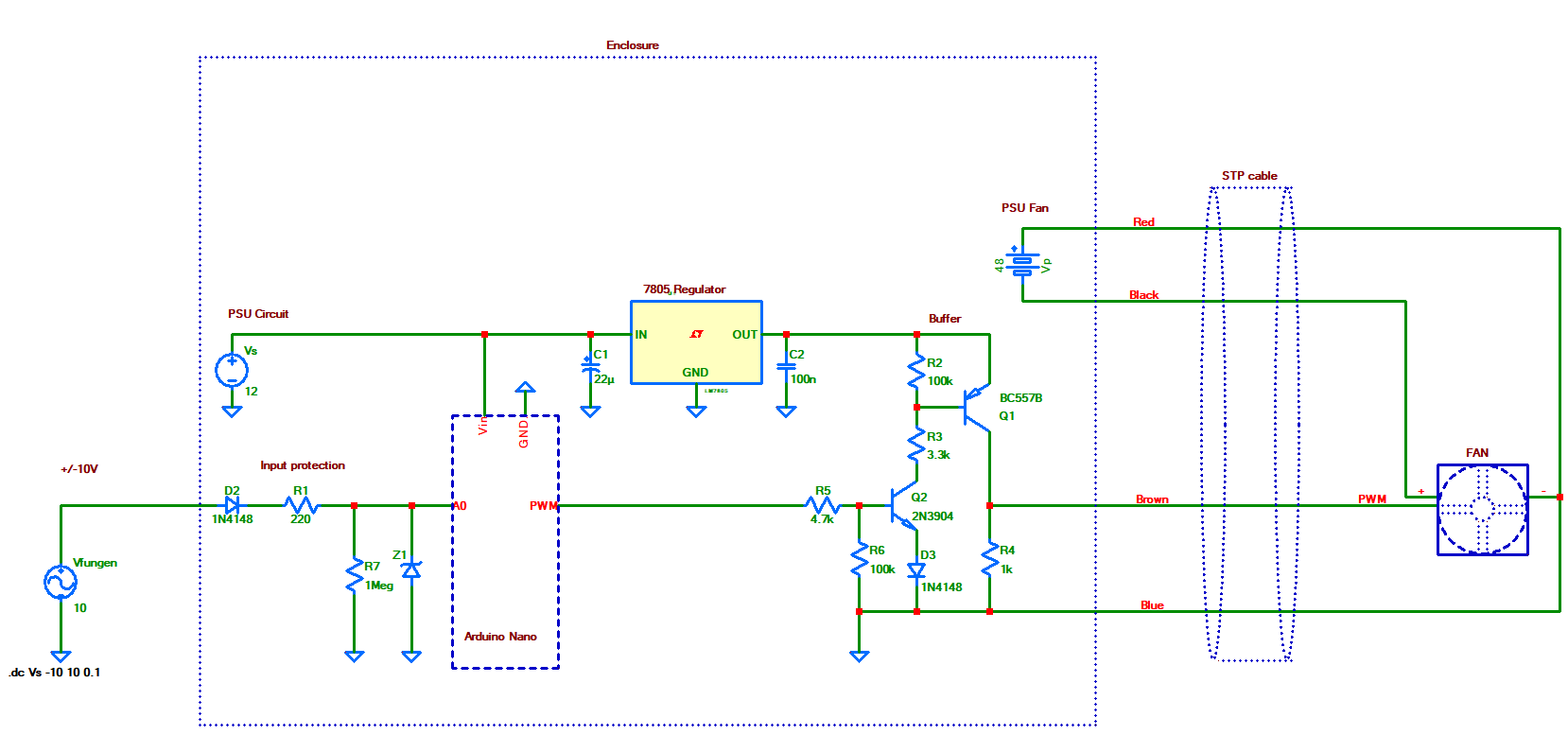Select the 10 value of Vfungen
The width and height of the screenshot is (1568, 735).
coord(79,608)
